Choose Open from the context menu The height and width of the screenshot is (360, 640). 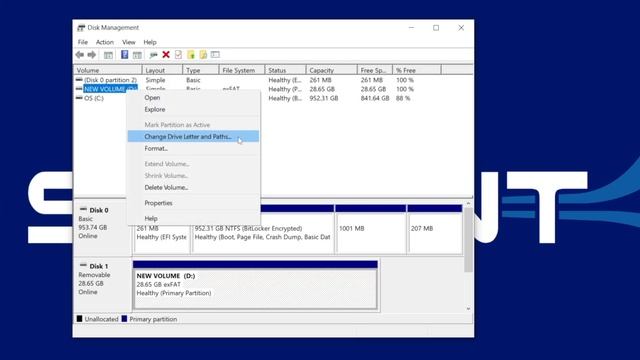(x=193, y=98)
